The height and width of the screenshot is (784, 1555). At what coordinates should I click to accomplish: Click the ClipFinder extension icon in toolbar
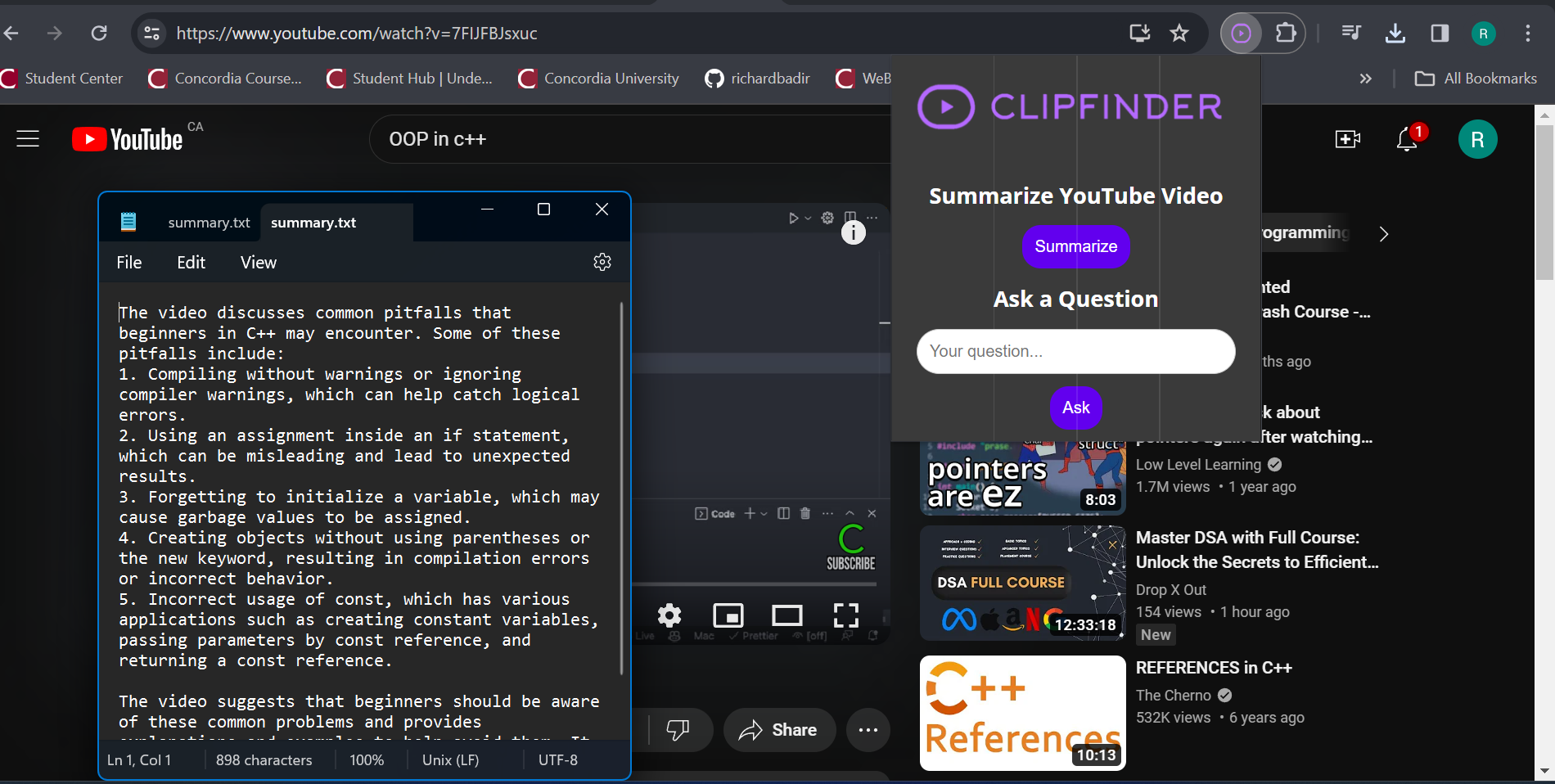click(x=1242, y=34)
